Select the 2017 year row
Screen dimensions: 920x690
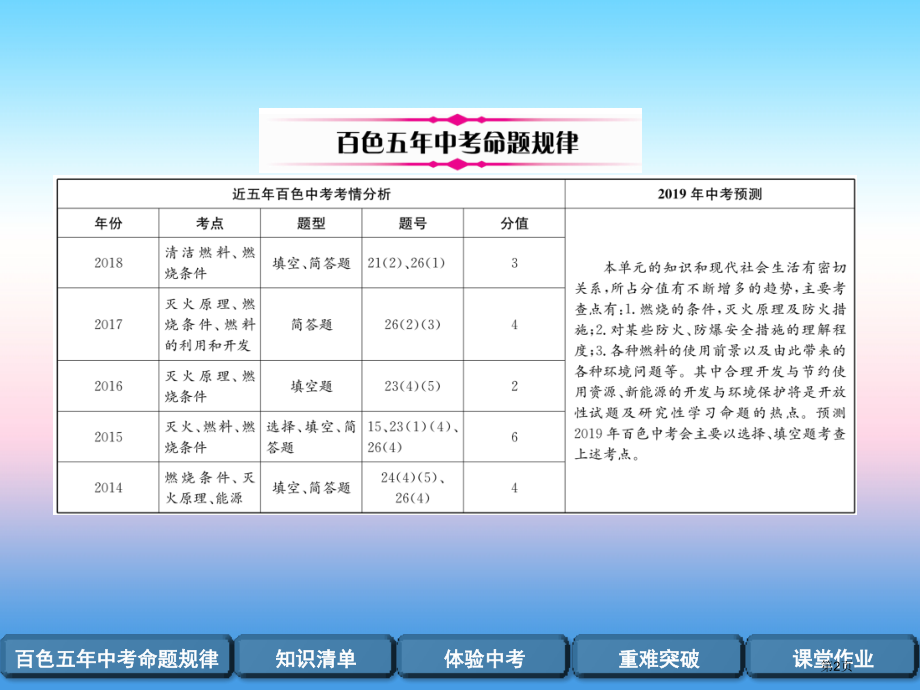click(107, 324)
